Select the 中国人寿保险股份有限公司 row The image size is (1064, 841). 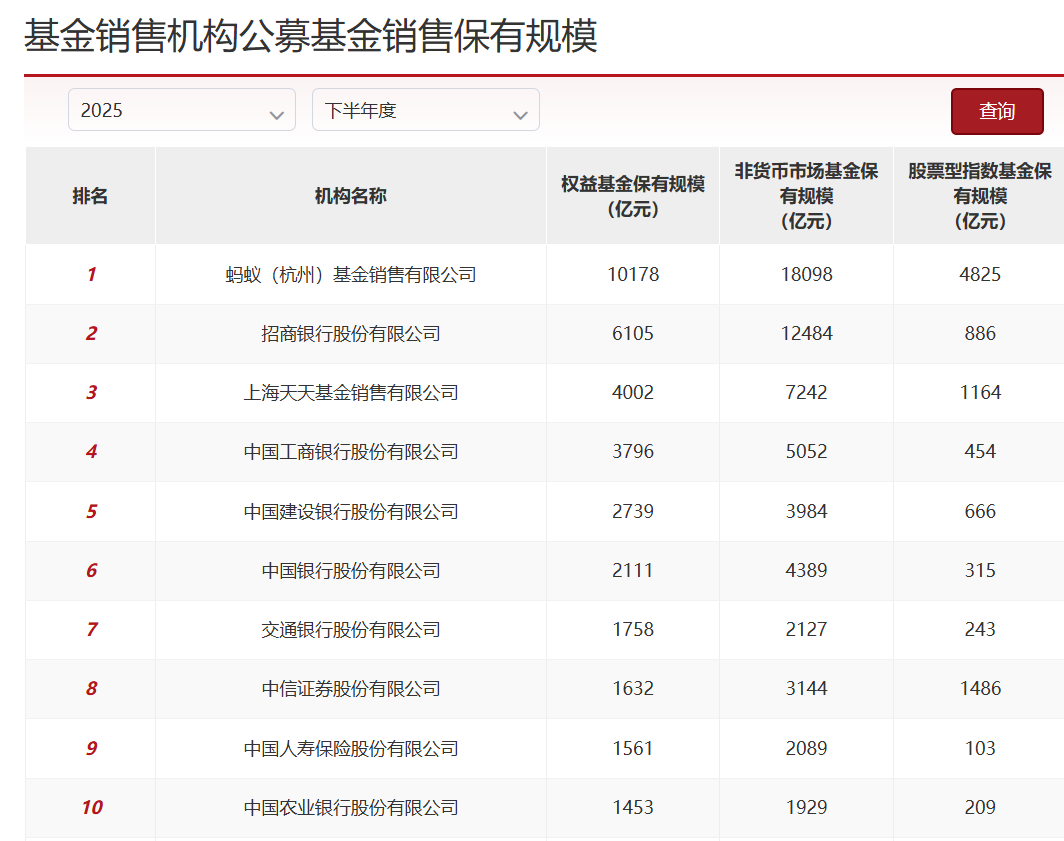coord(350,749)
